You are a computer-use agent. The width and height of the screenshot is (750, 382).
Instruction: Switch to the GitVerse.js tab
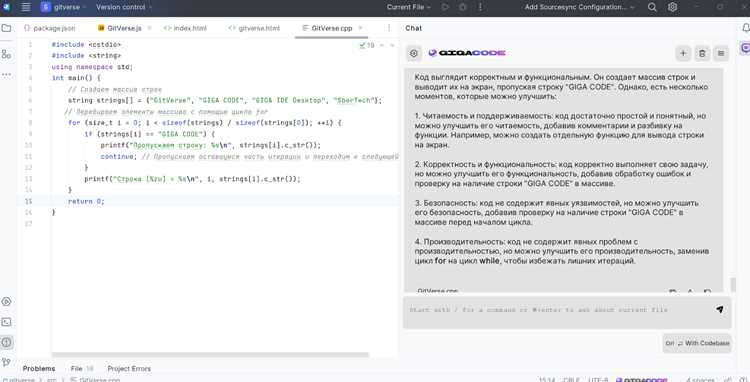coord(120,28)
